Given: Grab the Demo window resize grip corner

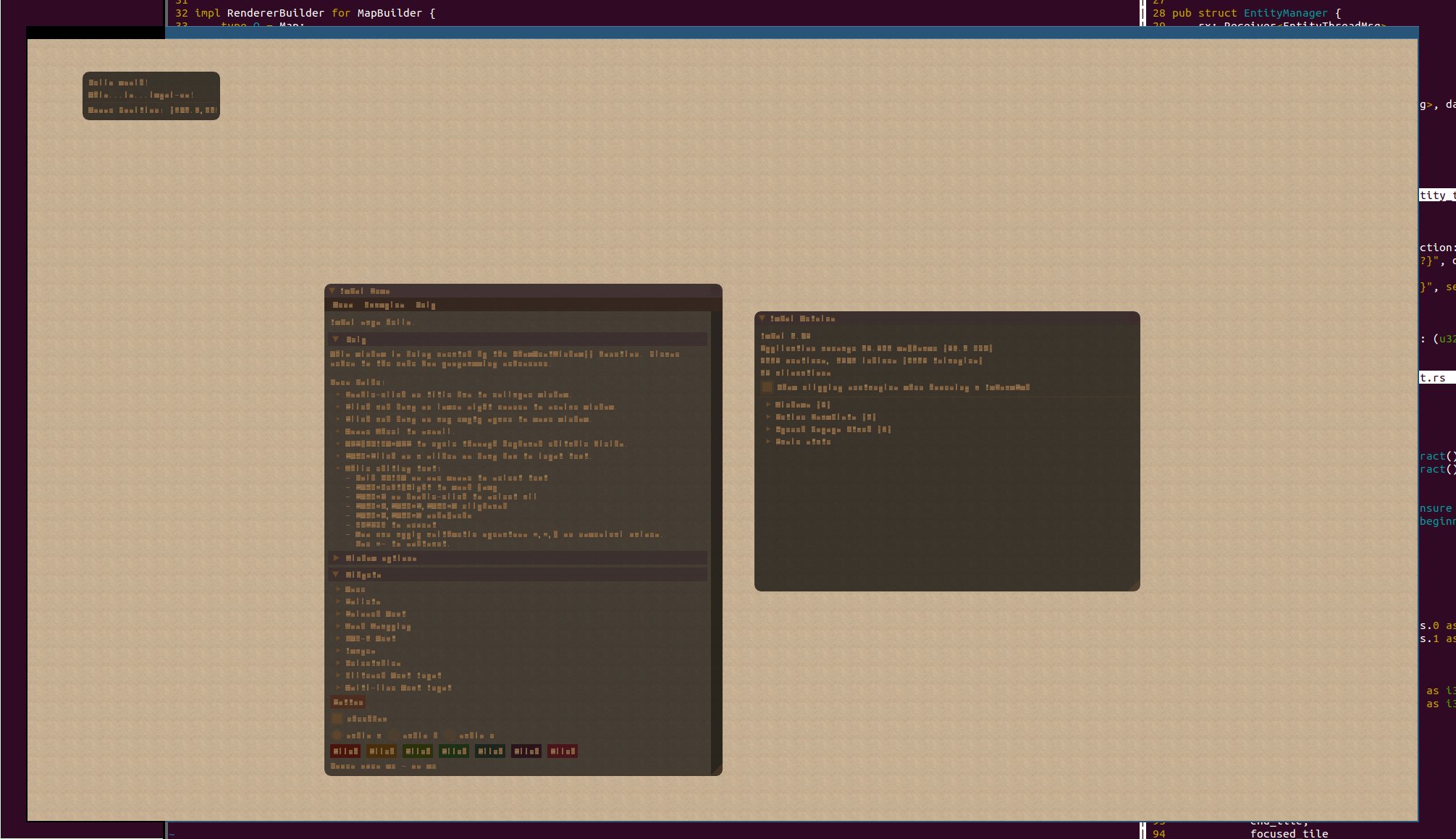Looking at the screenshot, I should (717, 770).
